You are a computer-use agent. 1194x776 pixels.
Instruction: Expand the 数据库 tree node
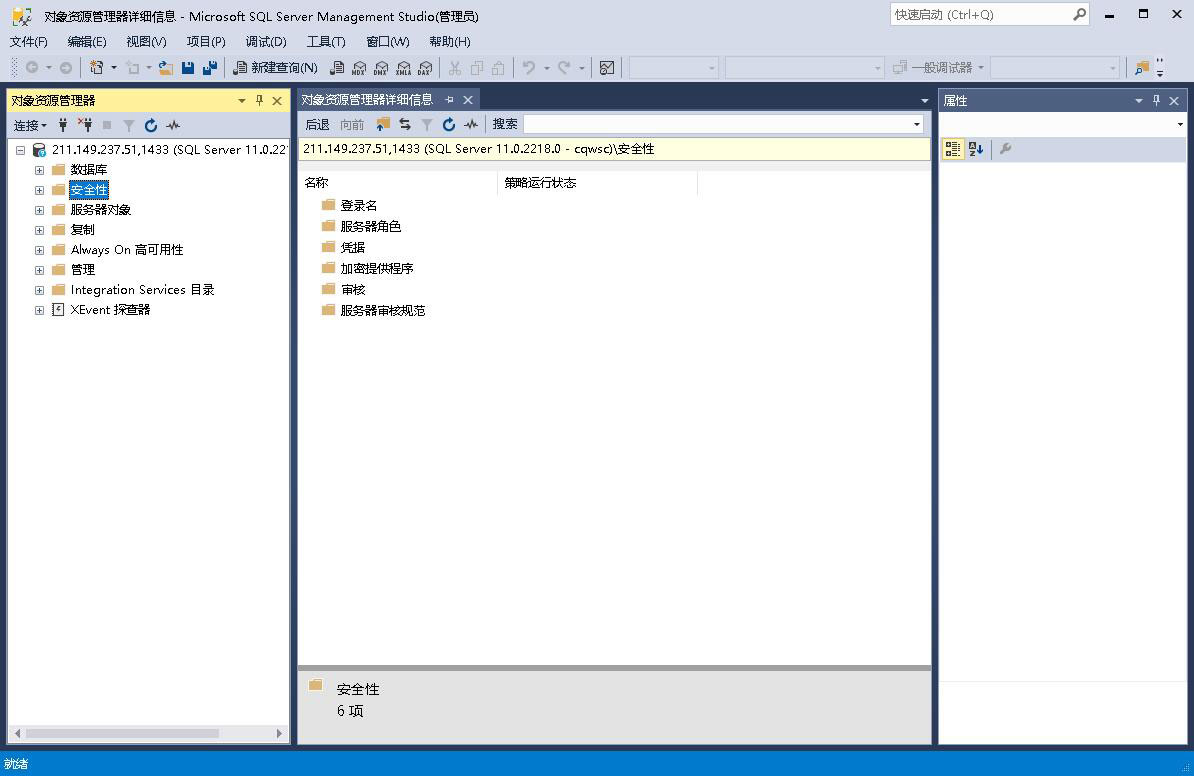38,169
